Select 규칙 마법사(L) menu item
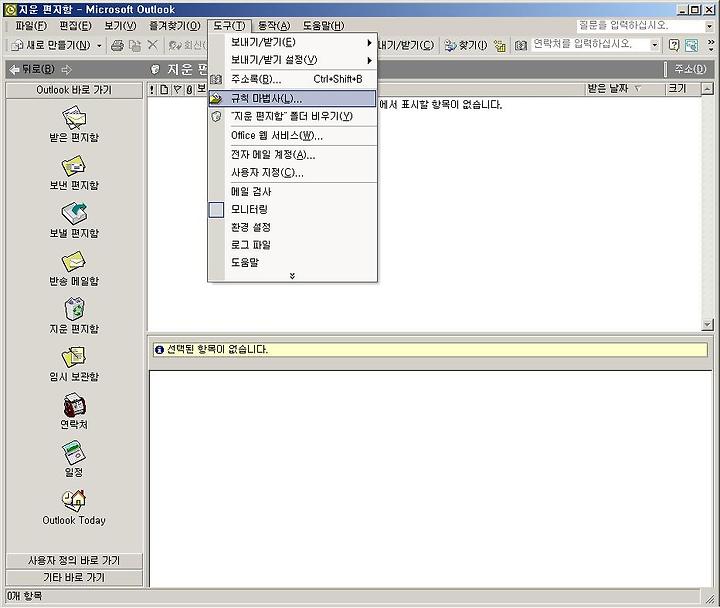 pyautogui.click(x=292, y=98)
